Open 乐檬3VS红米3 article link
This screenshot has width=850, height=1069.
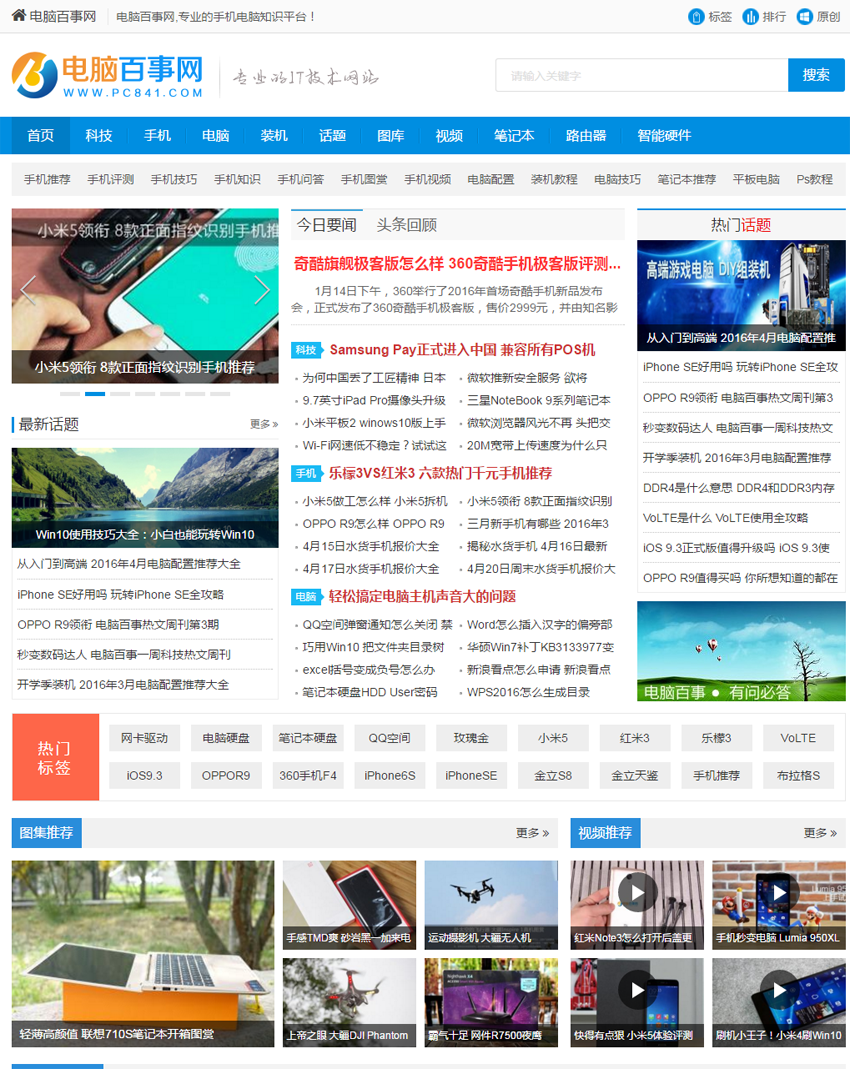point(440,473)
